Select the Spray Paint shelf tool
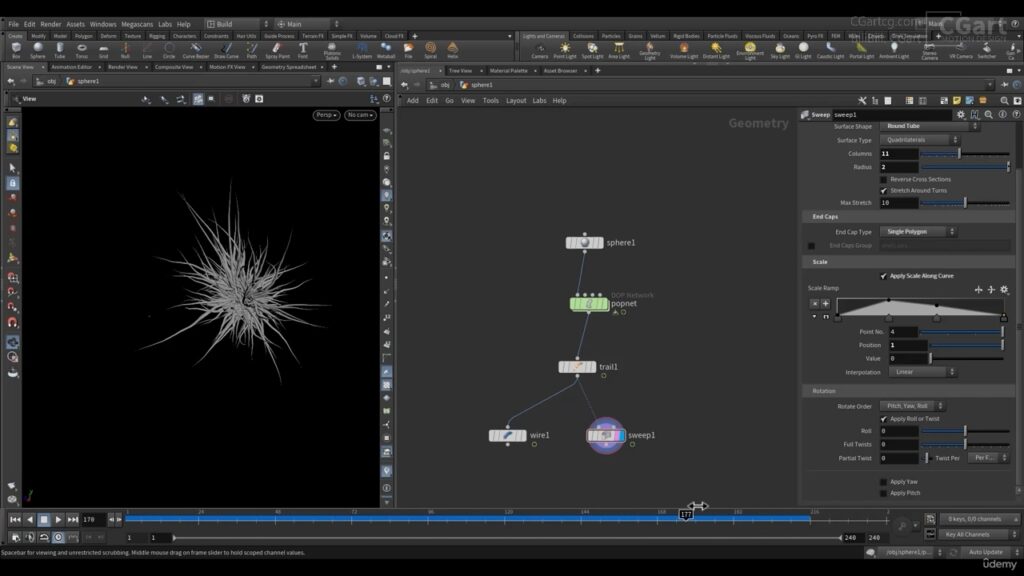The width and height of the screenshot is (1024, 576). [277, 50]
